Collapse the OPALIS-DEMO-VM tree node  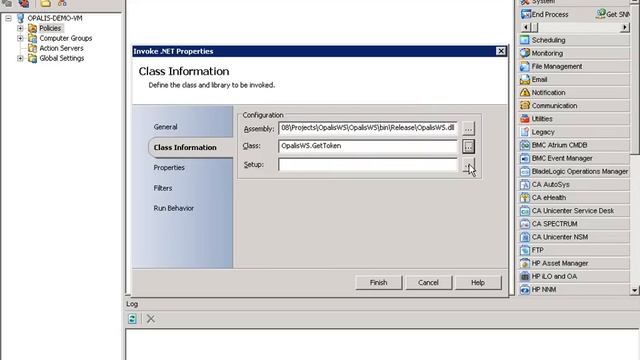coord(9,18)
